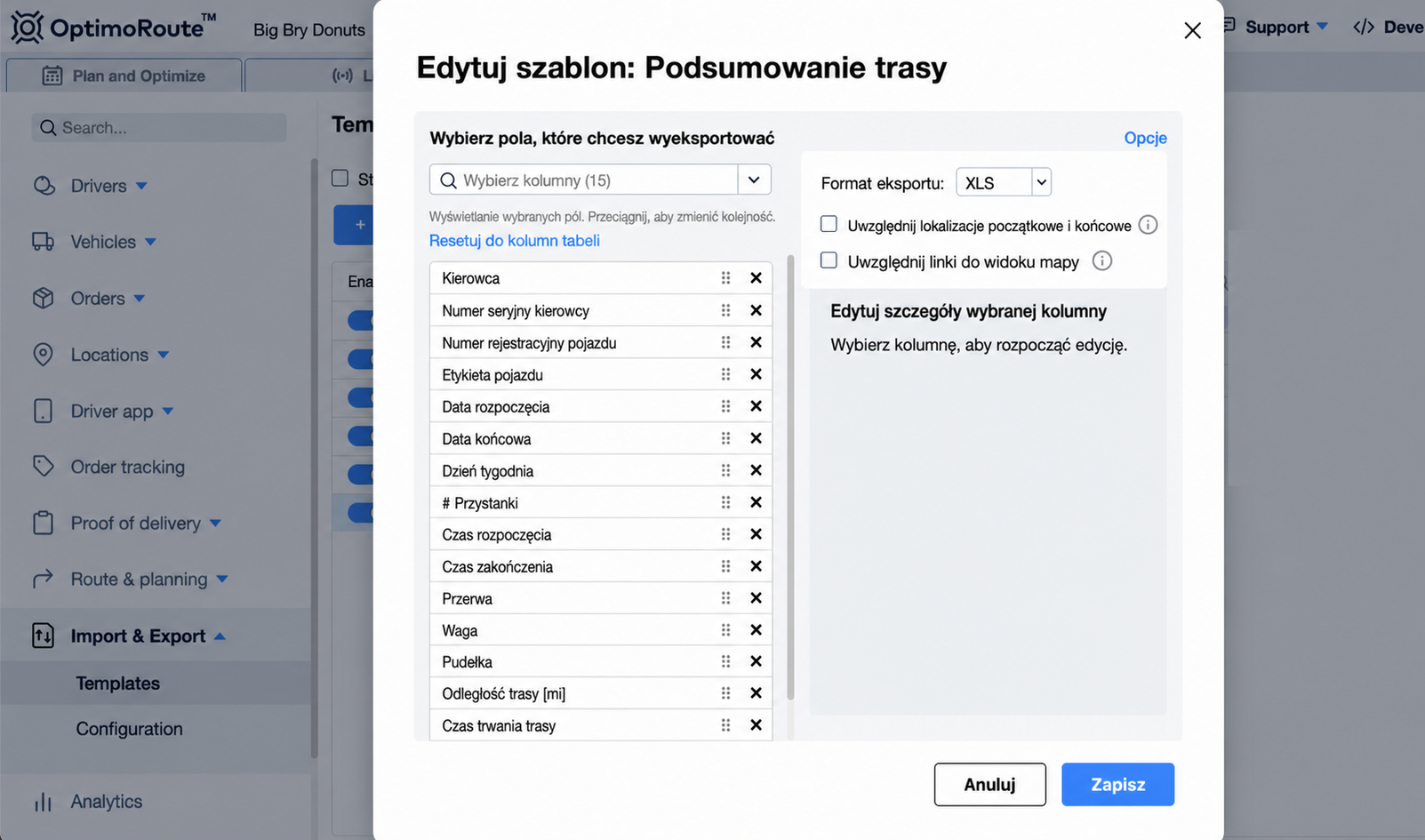Remove the Kierowca column with its X icon

click(756, 278)
